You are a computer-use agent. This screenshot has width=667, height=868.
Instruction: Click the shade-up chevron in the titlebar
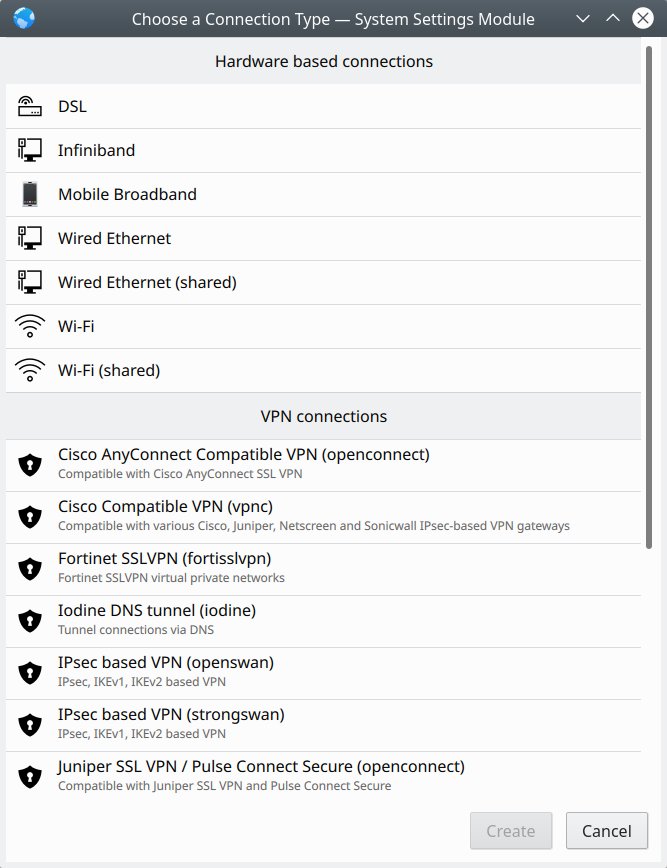tap(612, 18)
